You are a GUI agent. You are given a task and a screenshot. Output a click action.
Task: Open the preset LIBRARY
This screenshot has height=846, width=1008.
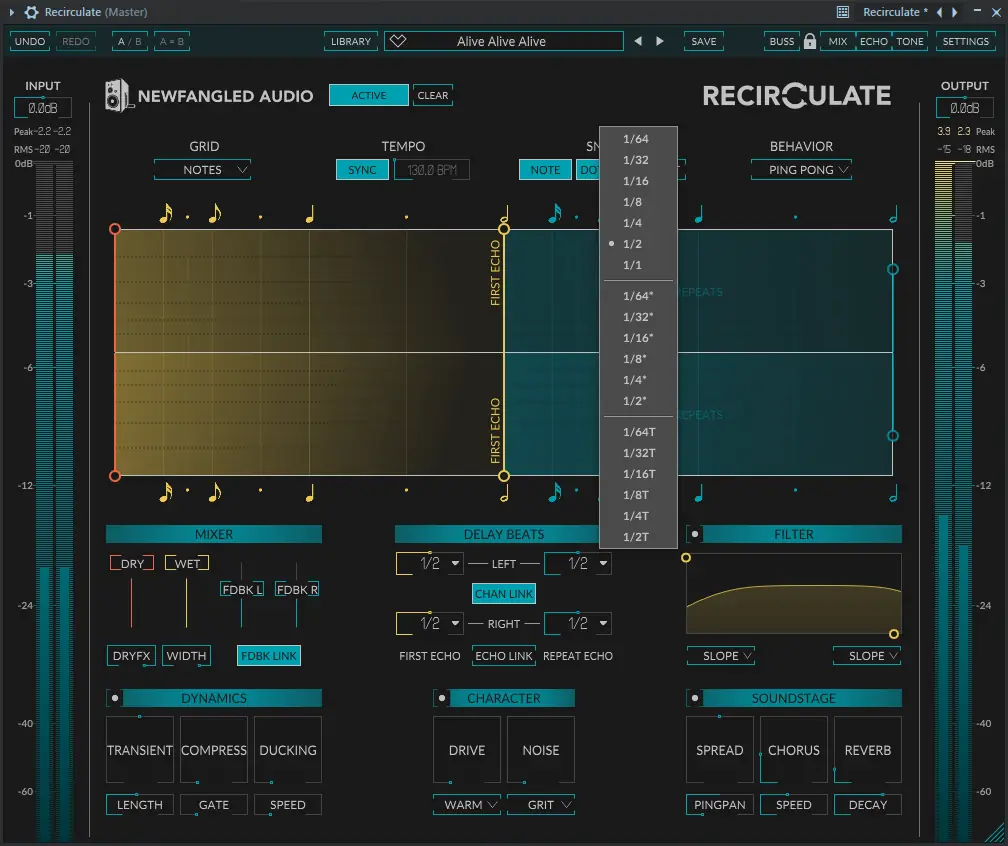point(350,41)
